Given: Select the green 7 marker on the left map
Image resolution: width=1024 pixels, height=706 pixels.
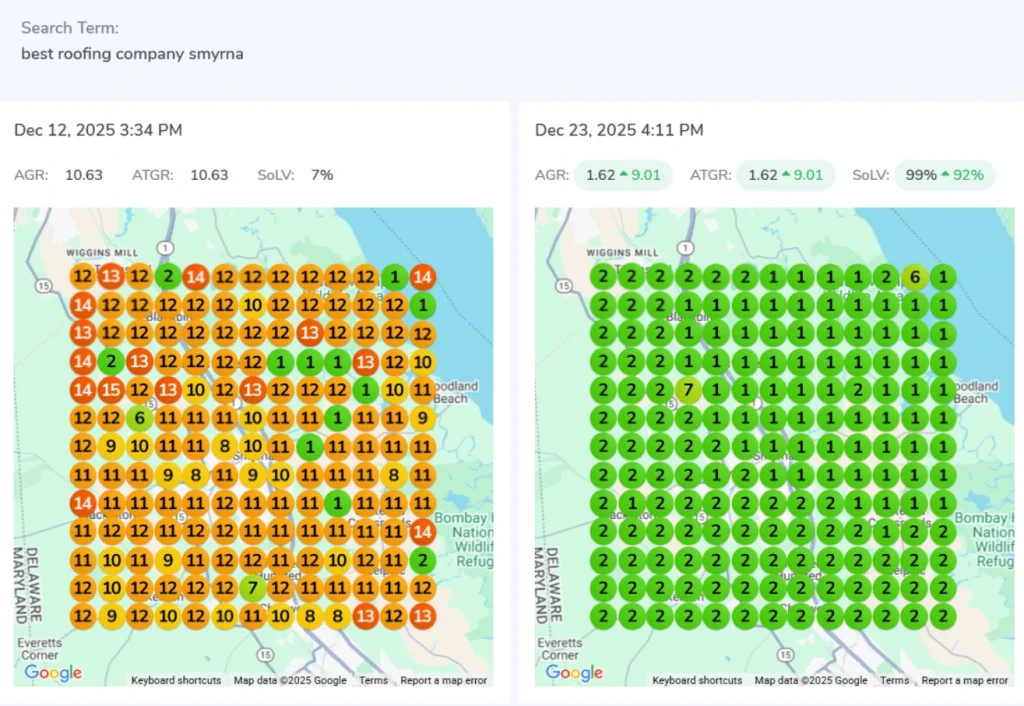Looking at the screenshot, I should [x=253, y=589].
